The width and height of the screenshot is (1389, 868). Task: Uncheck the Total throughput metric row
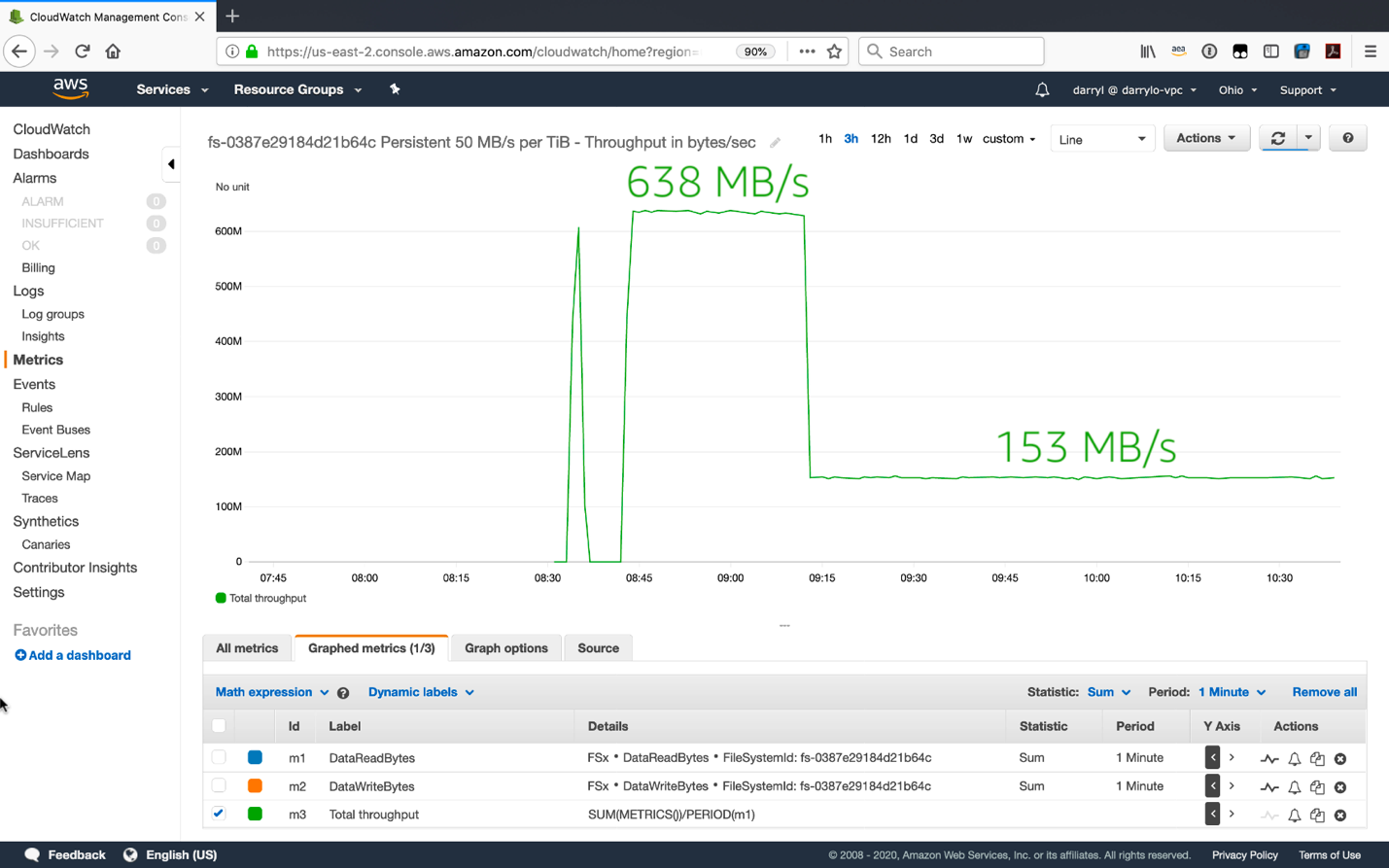click(219, 815)
